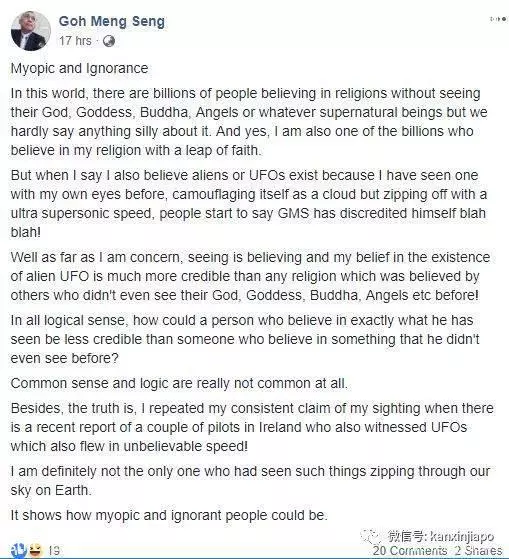Screen dimensions: 509x559
Task: Visit Goh Meng Seng's profile name link
Action: pyautogui.click(x=112, y=21)
